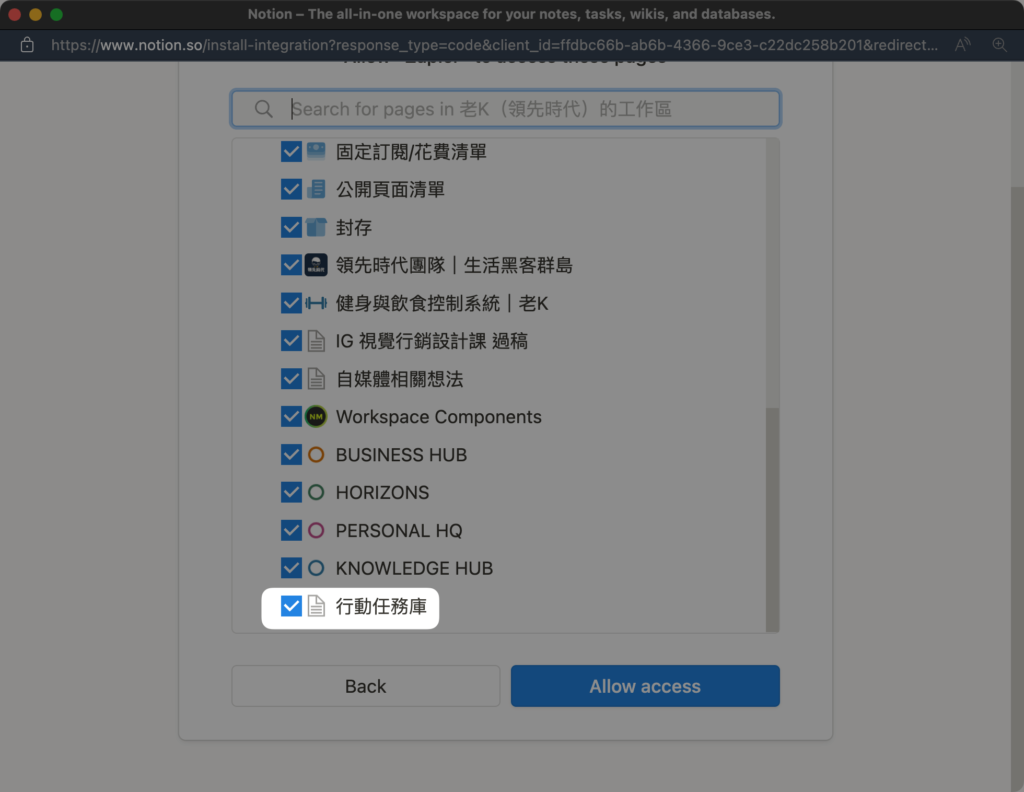This screenshot has width=1024, height=792.
Task: Click the 固定訂閱/花費清單 label
Action: point(411,152)
